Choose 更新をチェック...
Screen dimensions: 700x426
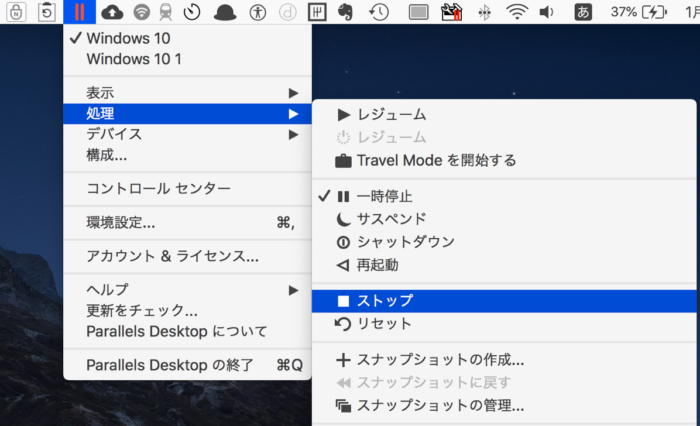(188, 310)
